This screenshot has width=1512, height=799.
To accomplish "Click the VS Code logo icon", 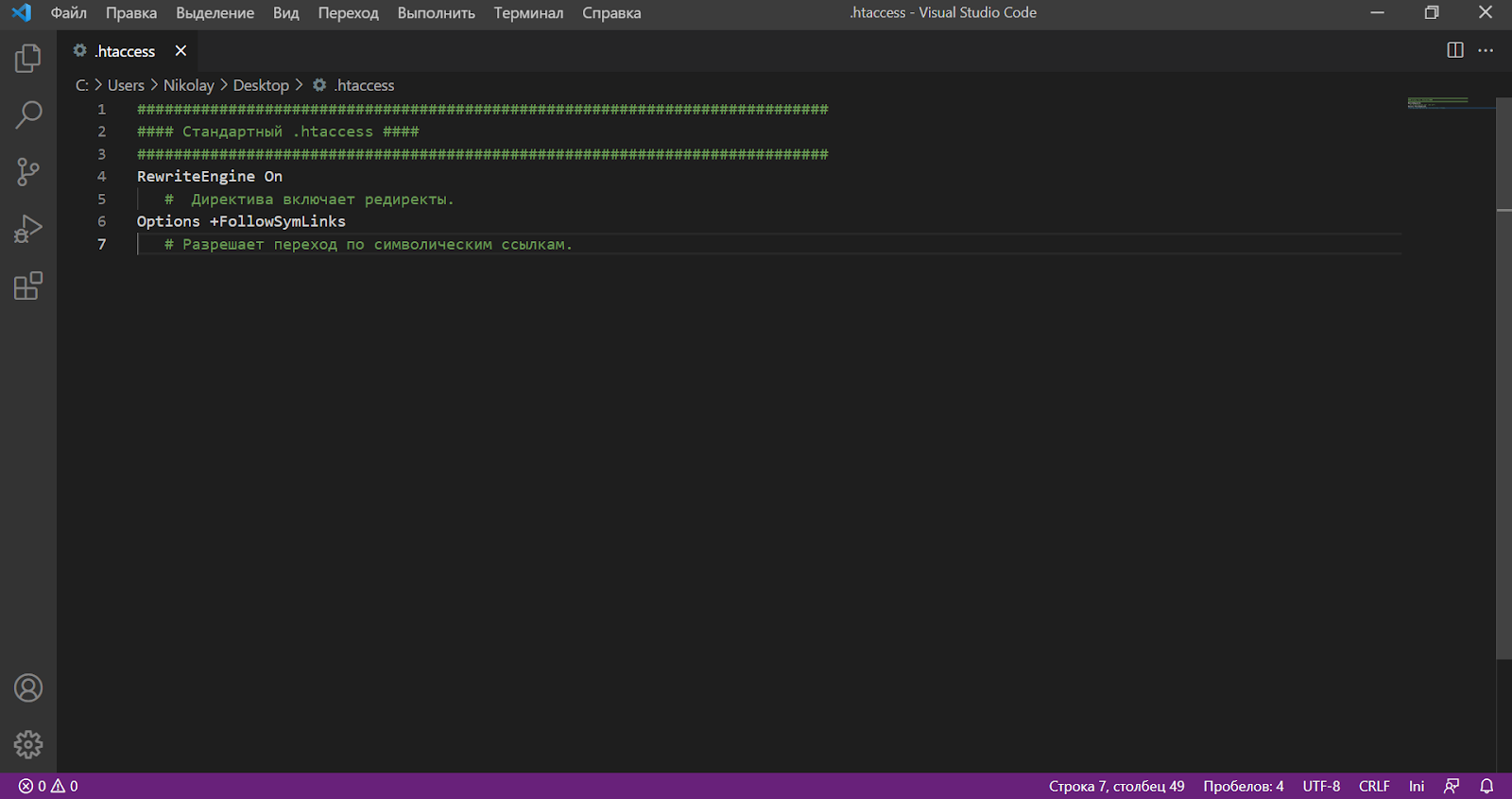I will (21, 12).
